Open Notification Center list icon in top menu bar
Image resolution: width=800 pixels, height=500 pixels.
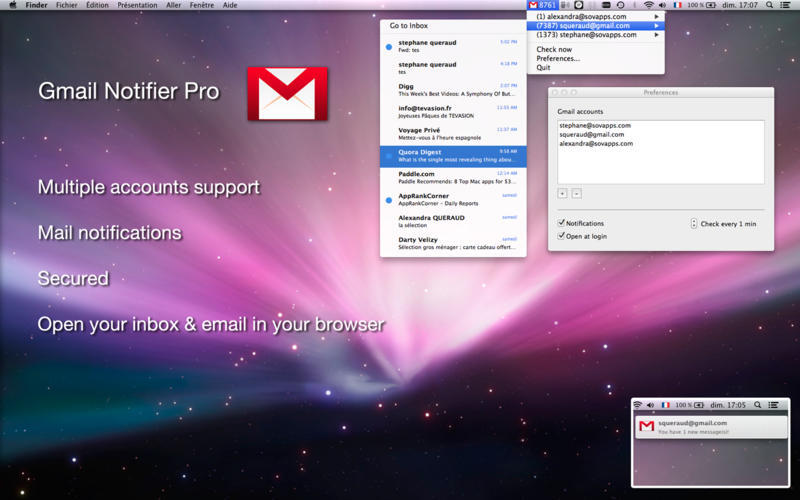point(785,5)
